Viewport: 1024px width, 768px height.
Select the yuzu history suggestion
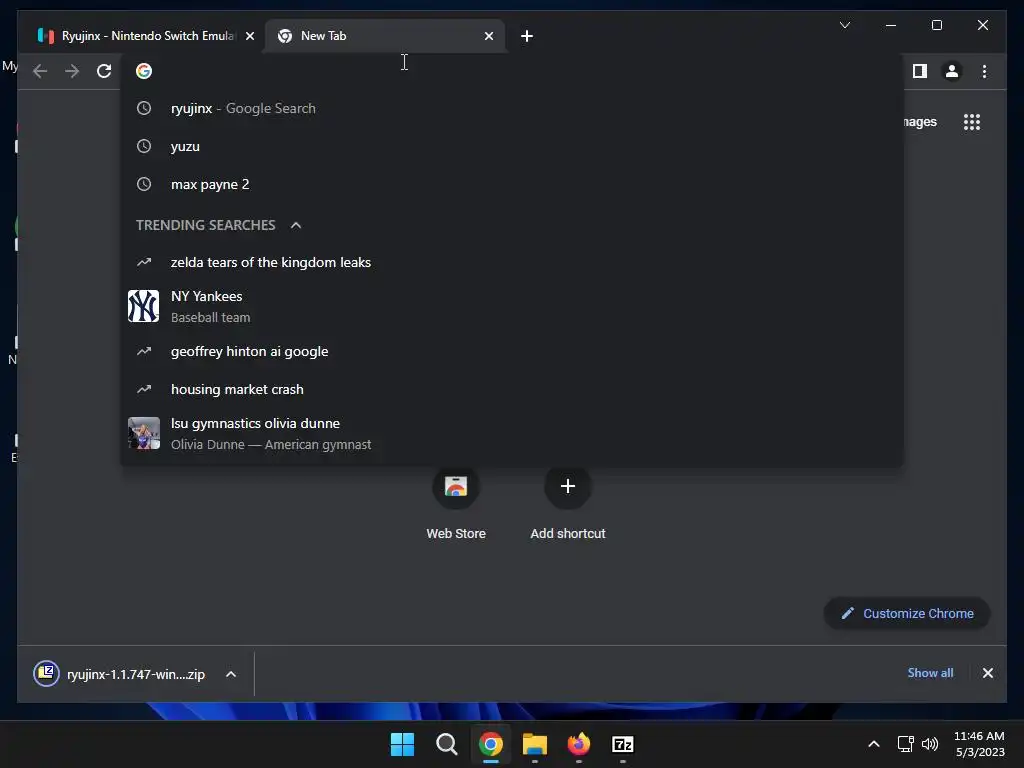pyautogui.click(x=512, y=146)
